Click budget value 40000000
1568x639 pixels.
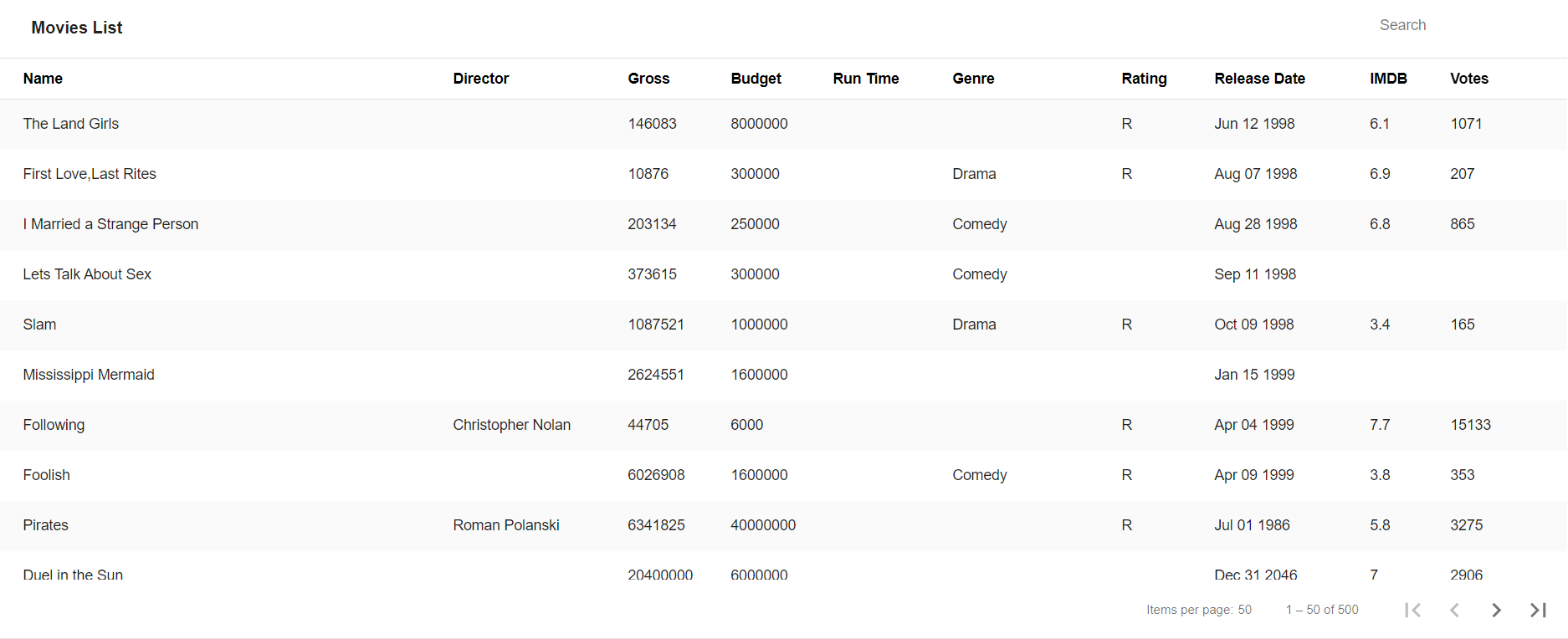pos(763,525)
